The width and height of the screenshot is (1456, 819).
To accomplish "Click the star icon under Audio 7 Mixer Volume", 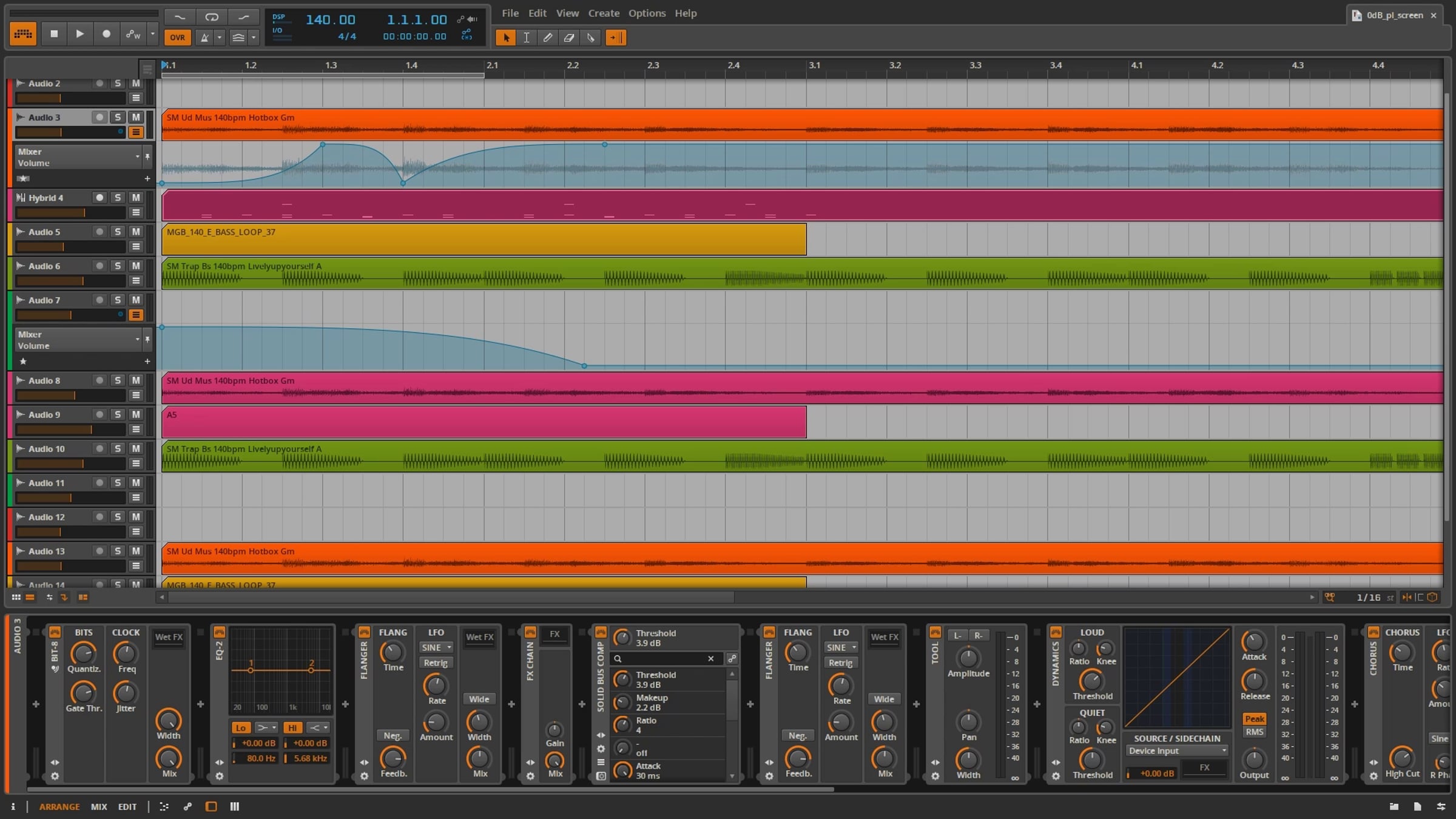I will (23, 361).
